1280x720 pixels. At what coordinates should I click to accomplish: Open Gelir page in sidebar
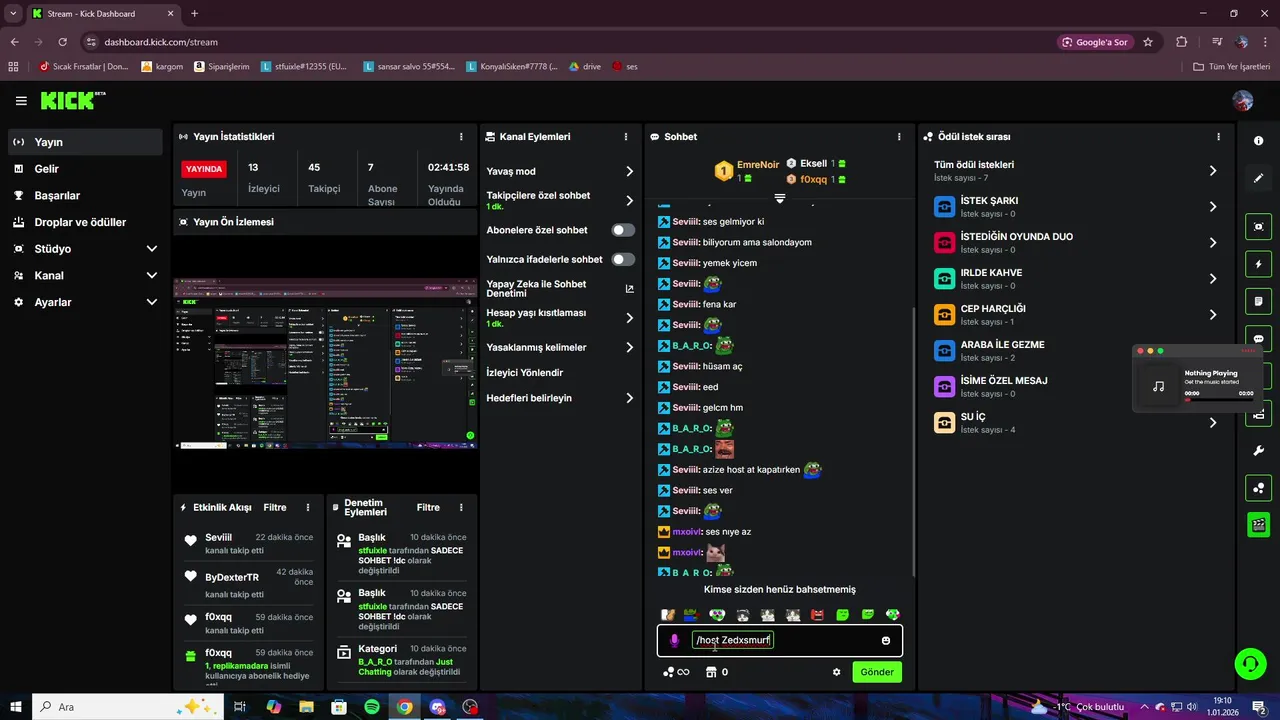click(x=85, y=169)
